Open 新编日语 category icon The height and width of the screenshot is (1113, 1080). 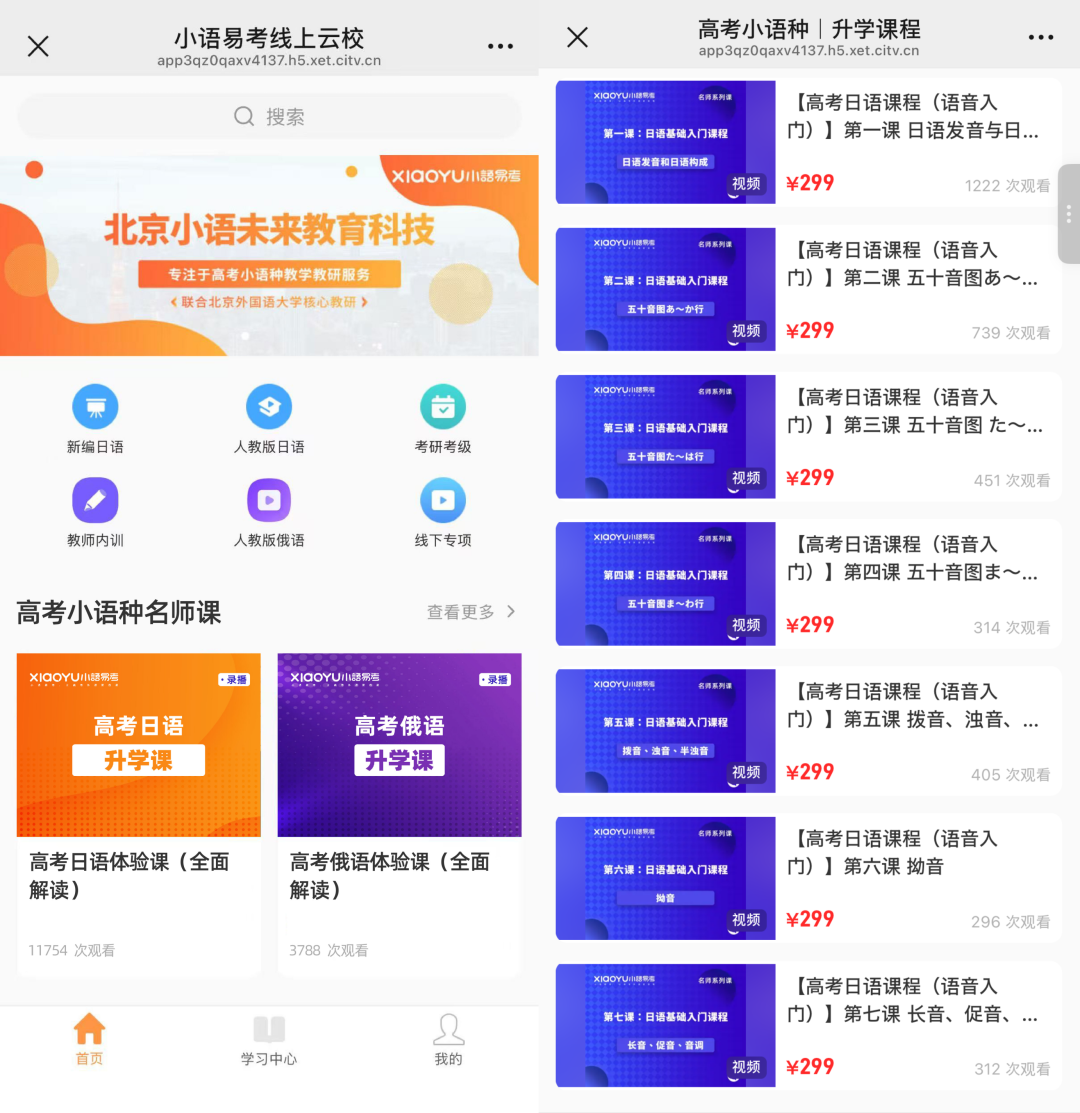[x=95, y=407]
